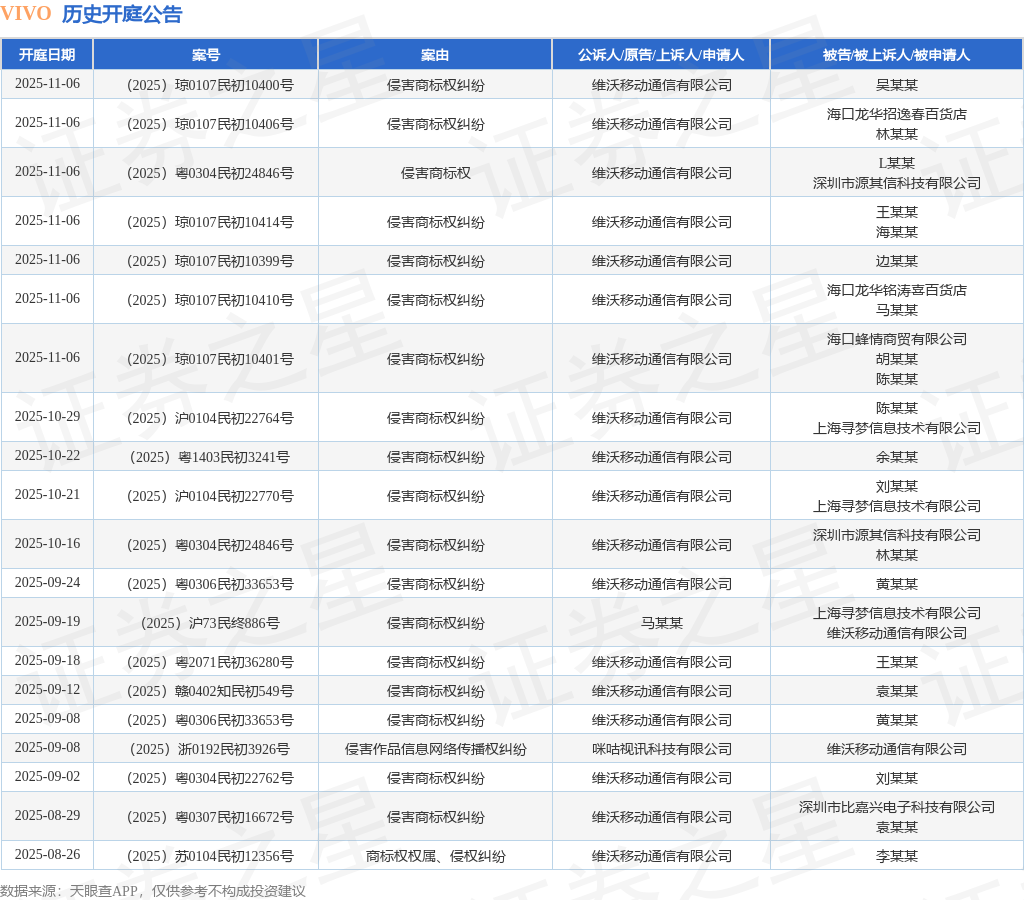Click the 案由 column header

point(435,55)
